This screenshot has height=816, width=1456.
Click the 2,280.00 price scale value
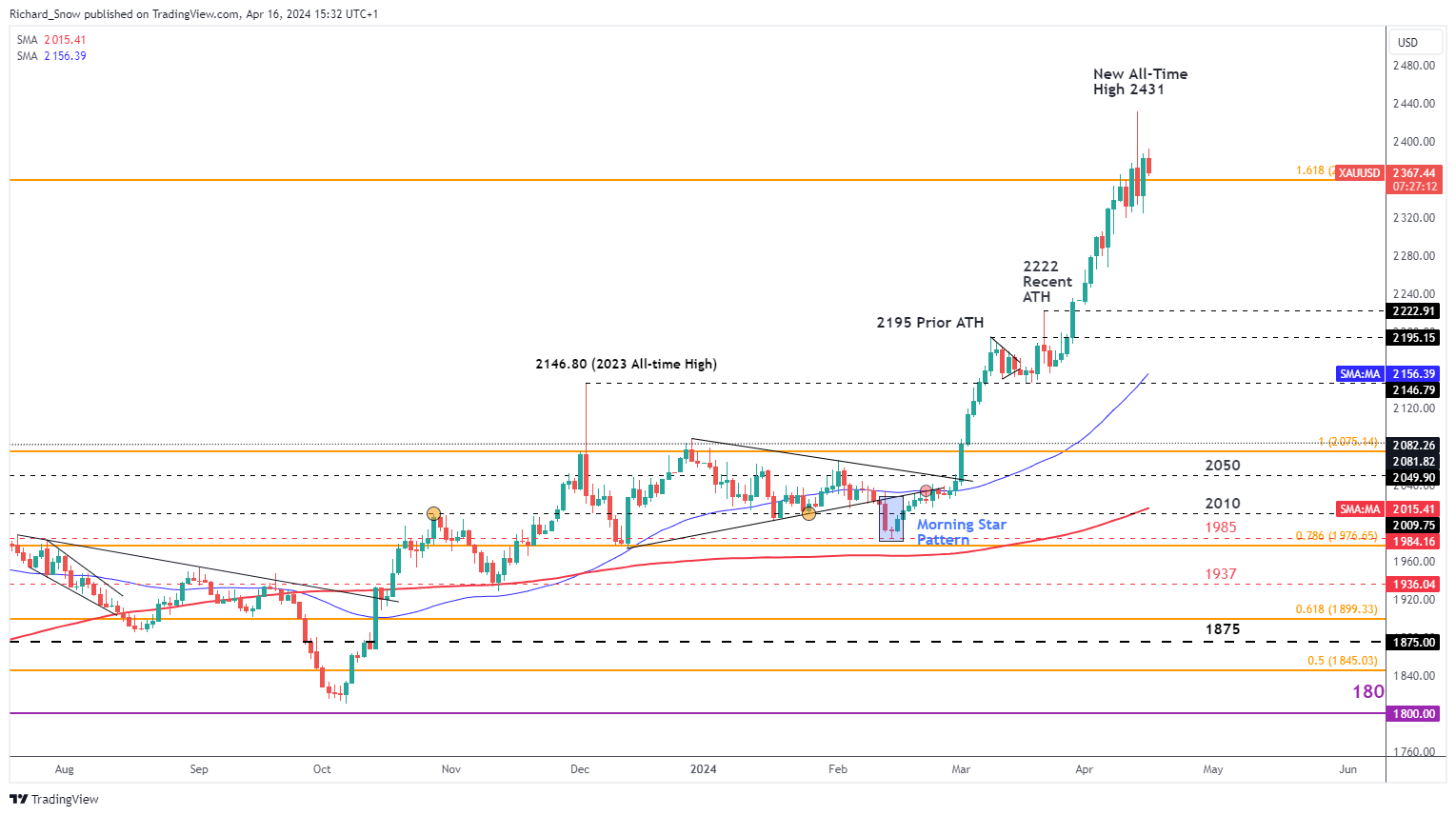click(1414, 256)
